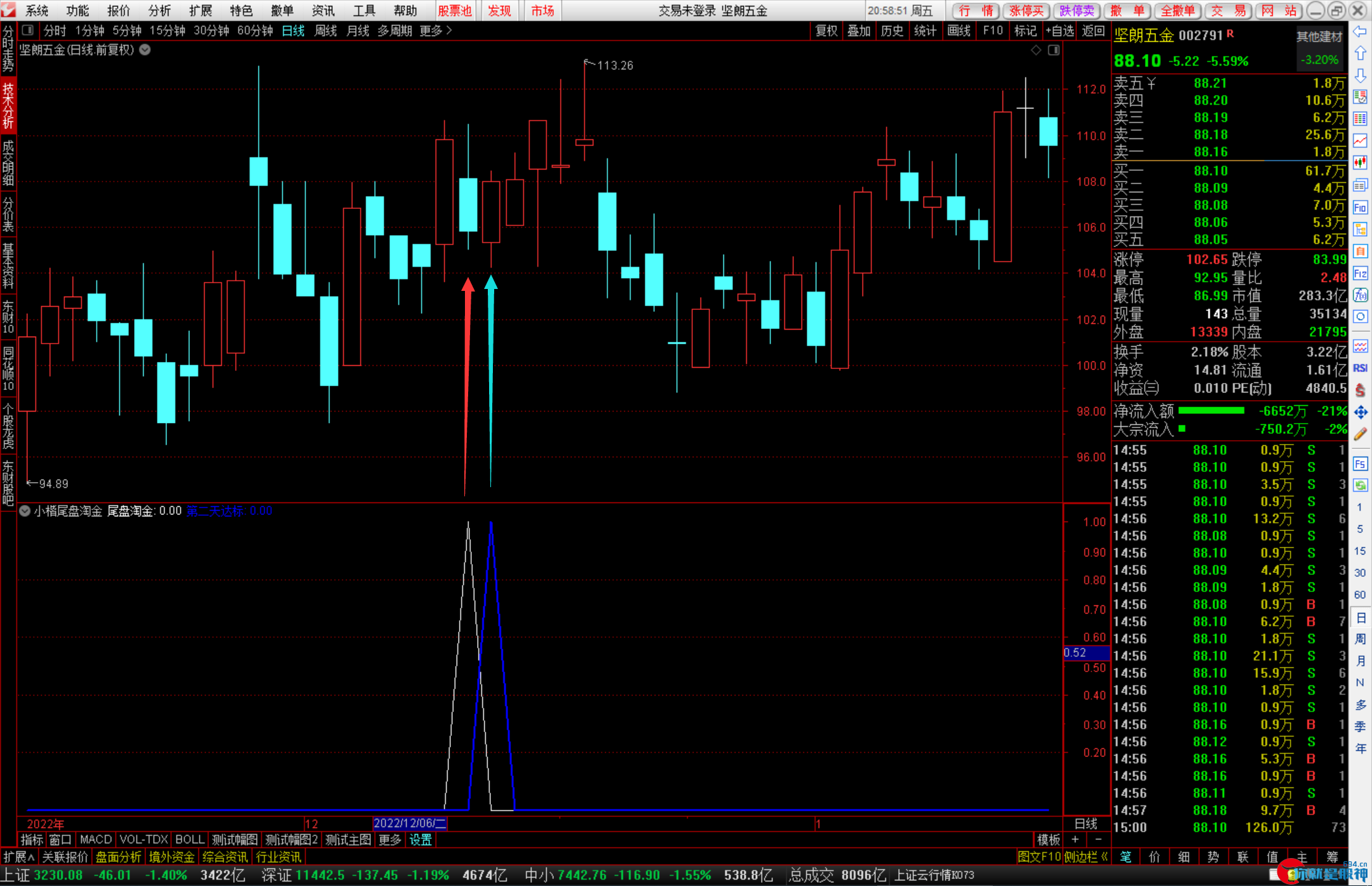Open the candlestick chart icon in right sidebar
Screen dimensions: 1372x886
[1360, 163]
